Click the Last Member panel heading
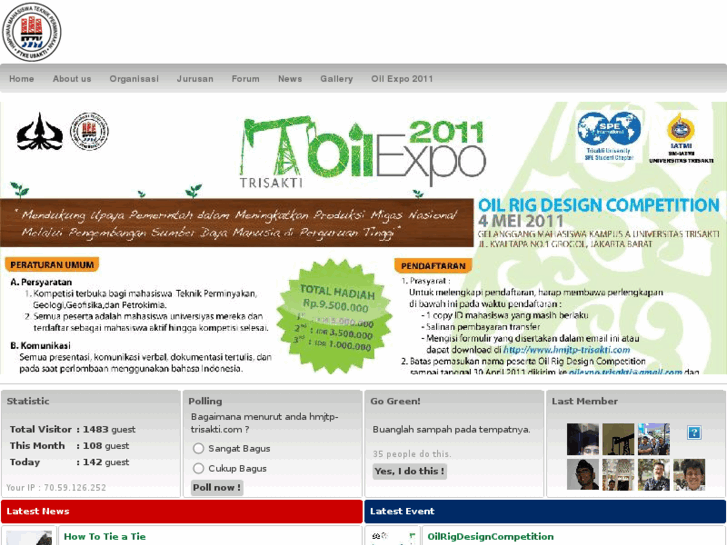Screen dimensions: 727x545 tap(585, 401)
